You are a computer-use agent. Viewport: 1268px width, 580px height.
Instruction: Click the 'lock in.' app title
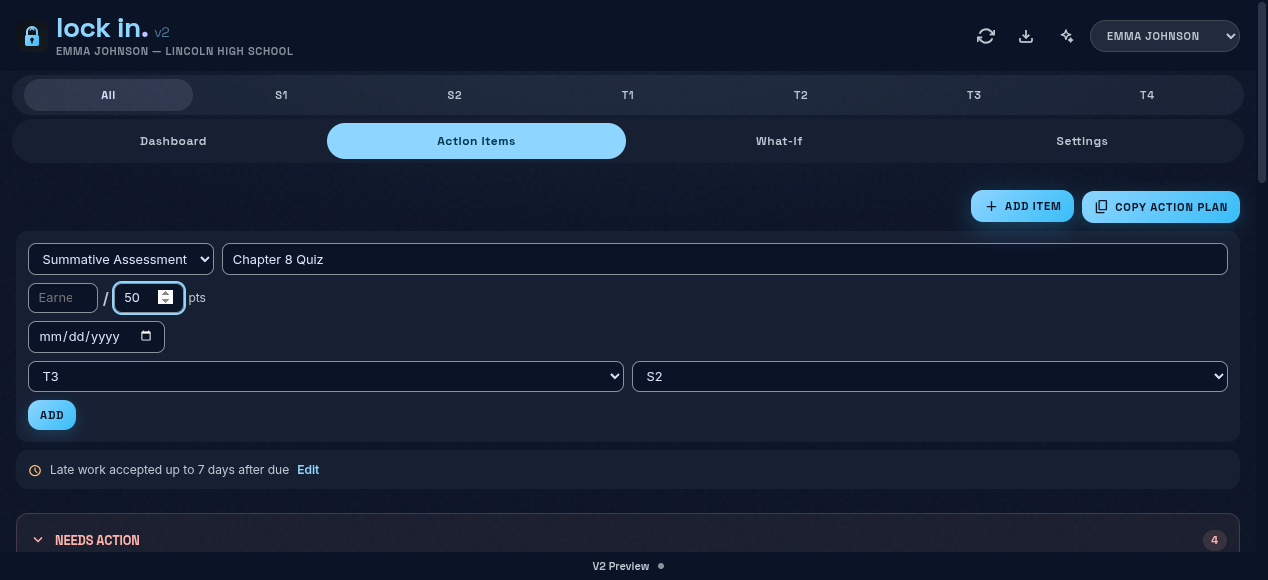click(102, 28)
